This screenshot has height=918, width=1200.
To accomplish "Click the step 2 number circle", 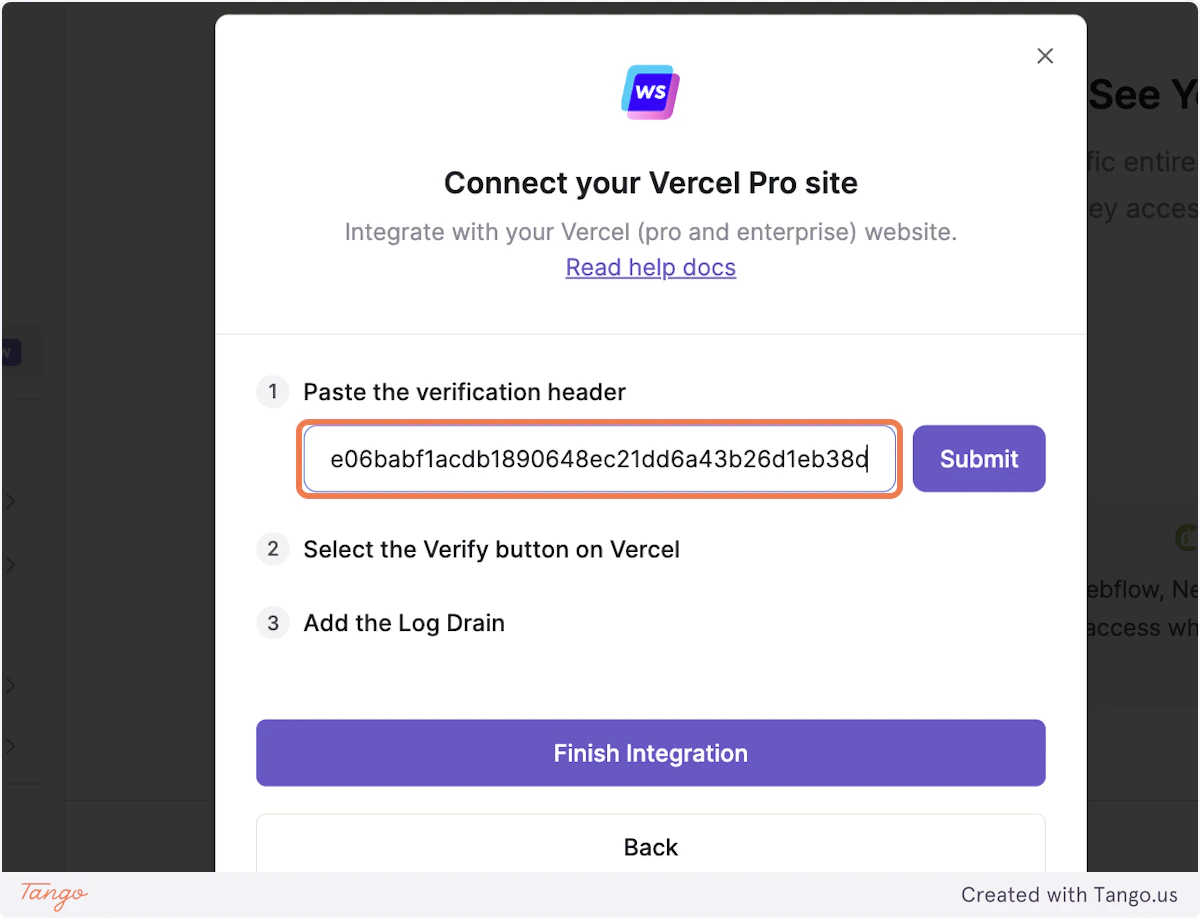I will [272, 549].
